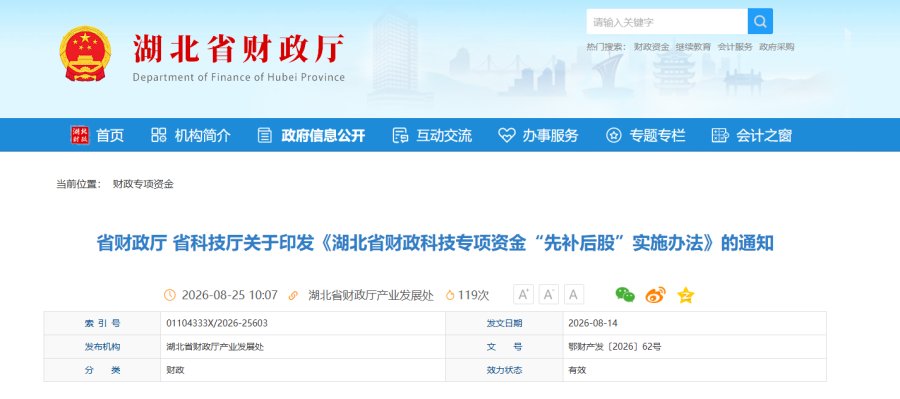Open 专题专栏 navigation item

646,135
